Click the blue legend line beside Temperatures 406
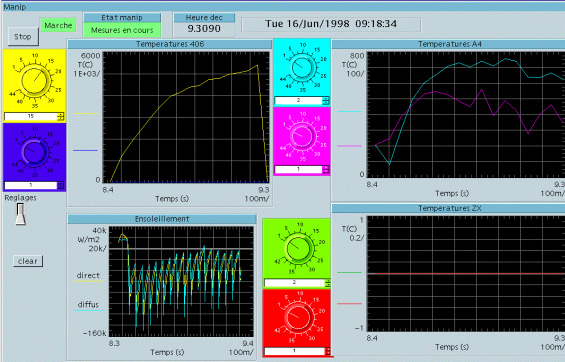 (85, 150)
